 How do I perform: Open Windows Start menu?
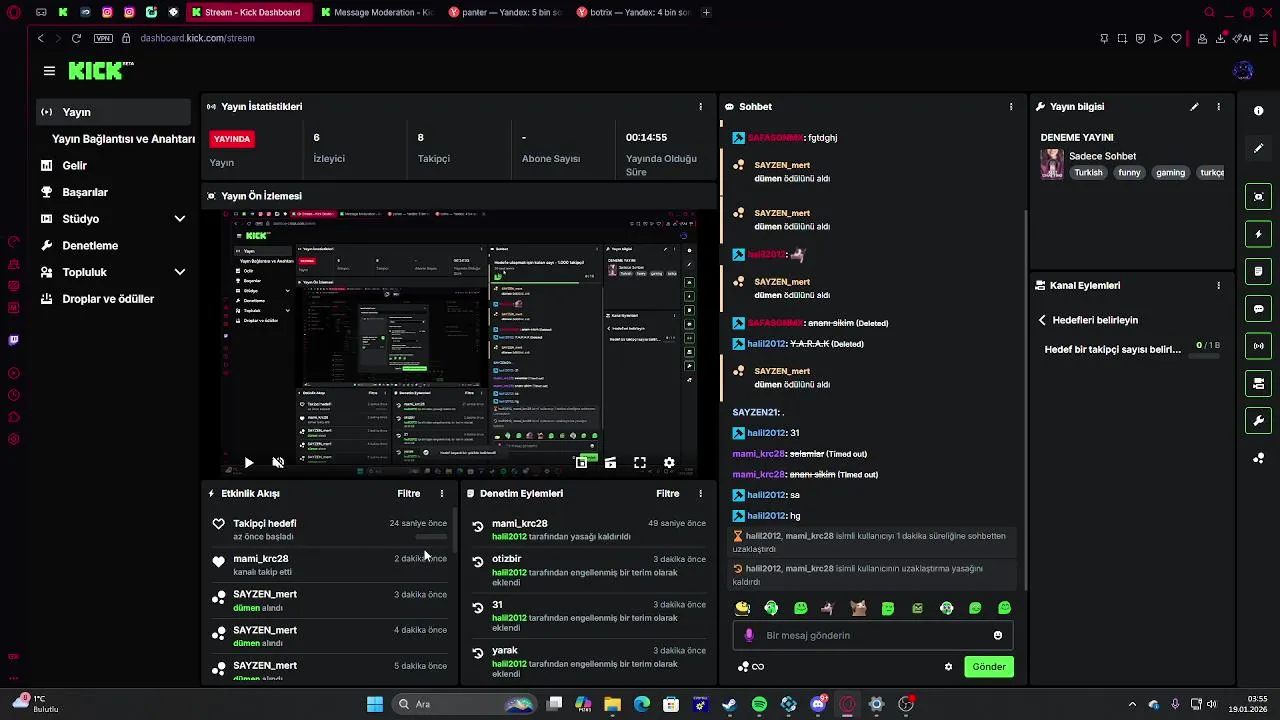(375, 704)
